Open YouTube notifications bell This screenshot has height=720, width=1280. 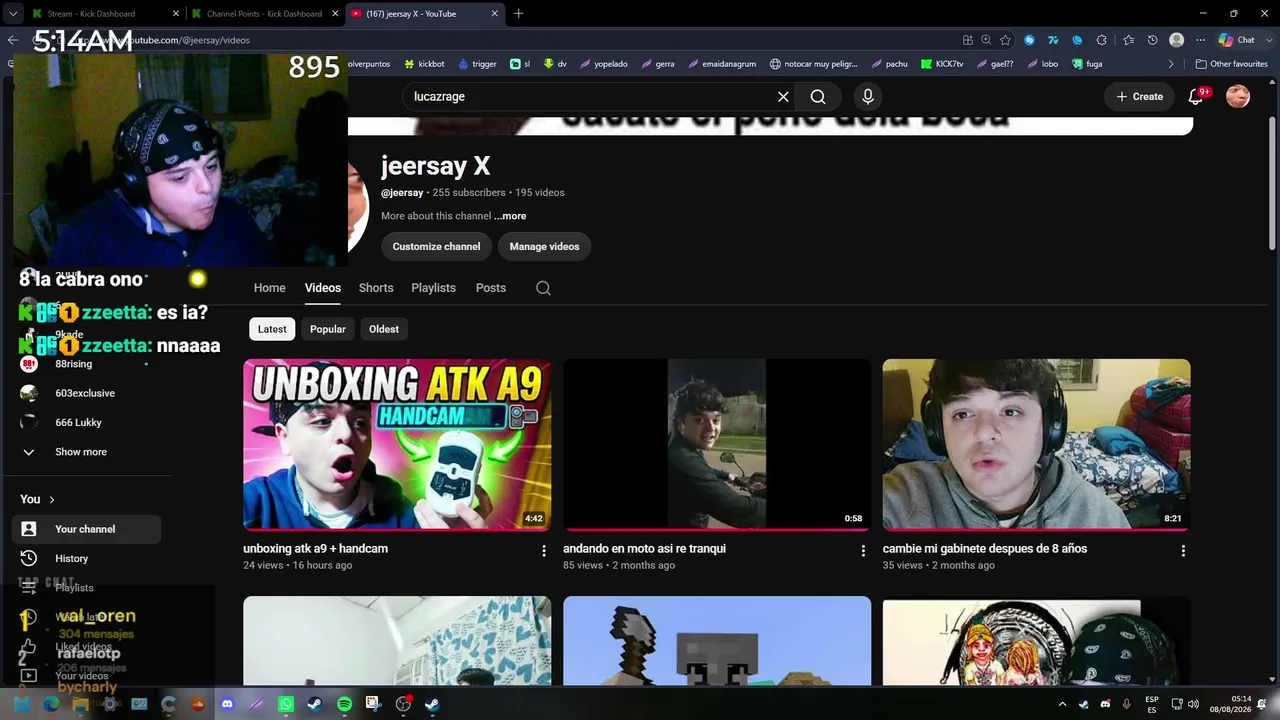tap(1195, 97)
